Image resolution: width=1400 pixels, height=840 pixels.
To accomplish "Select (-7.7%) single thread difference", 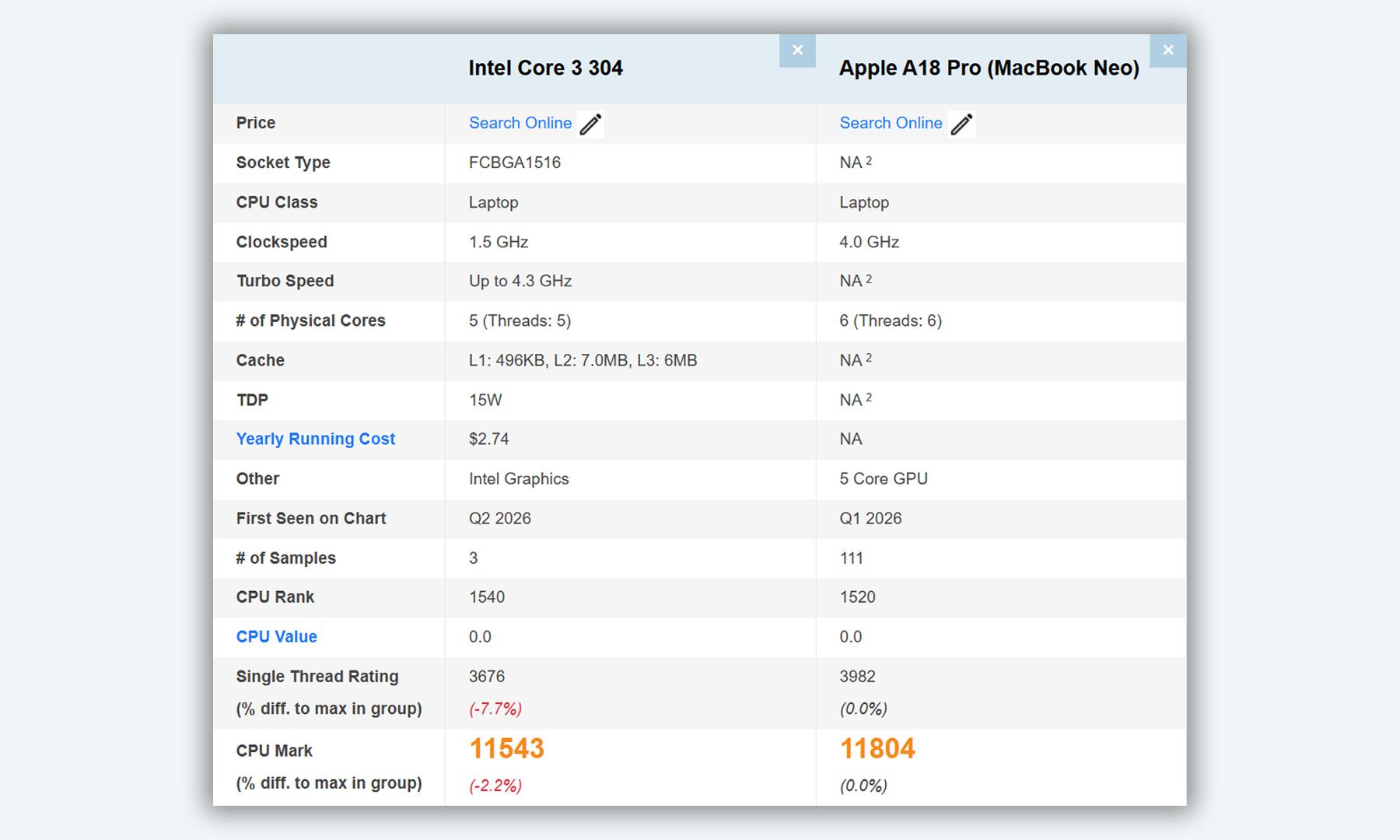I will (x=495, y=709).
